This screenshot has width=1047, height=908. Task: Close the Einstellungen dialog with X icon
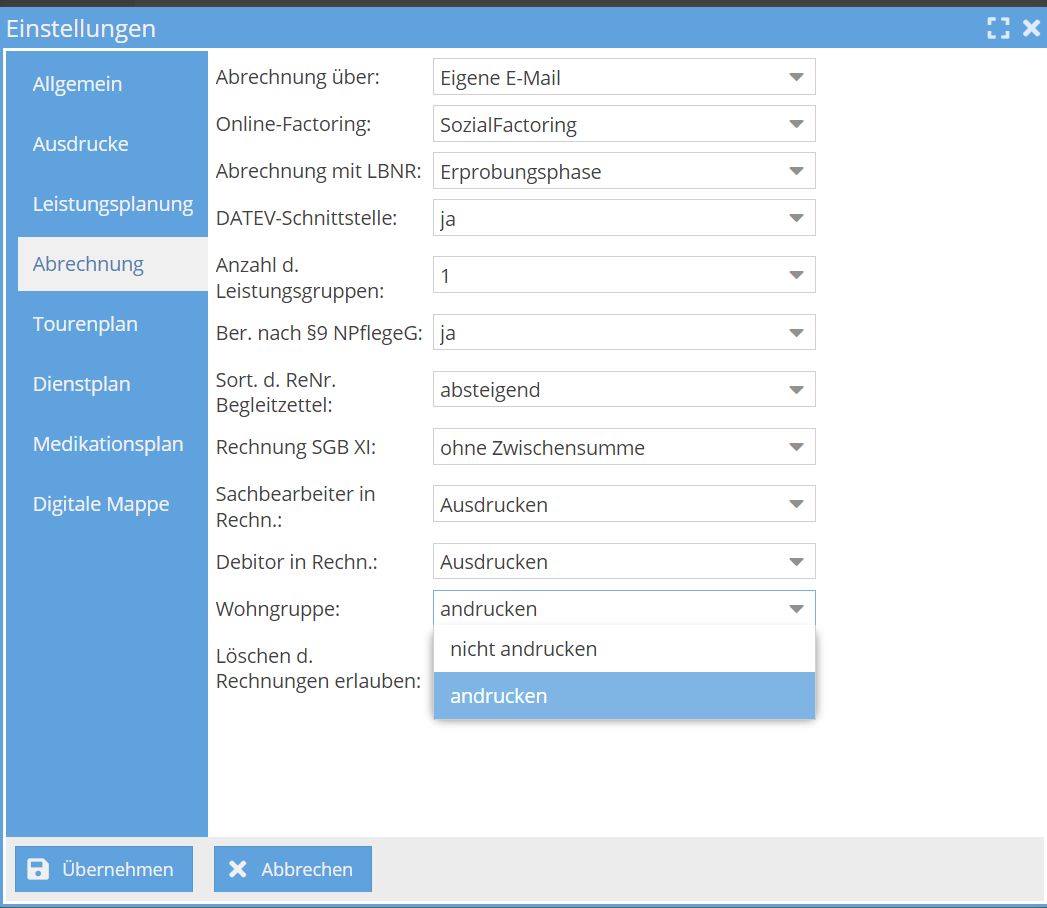tap(1031, 28)
